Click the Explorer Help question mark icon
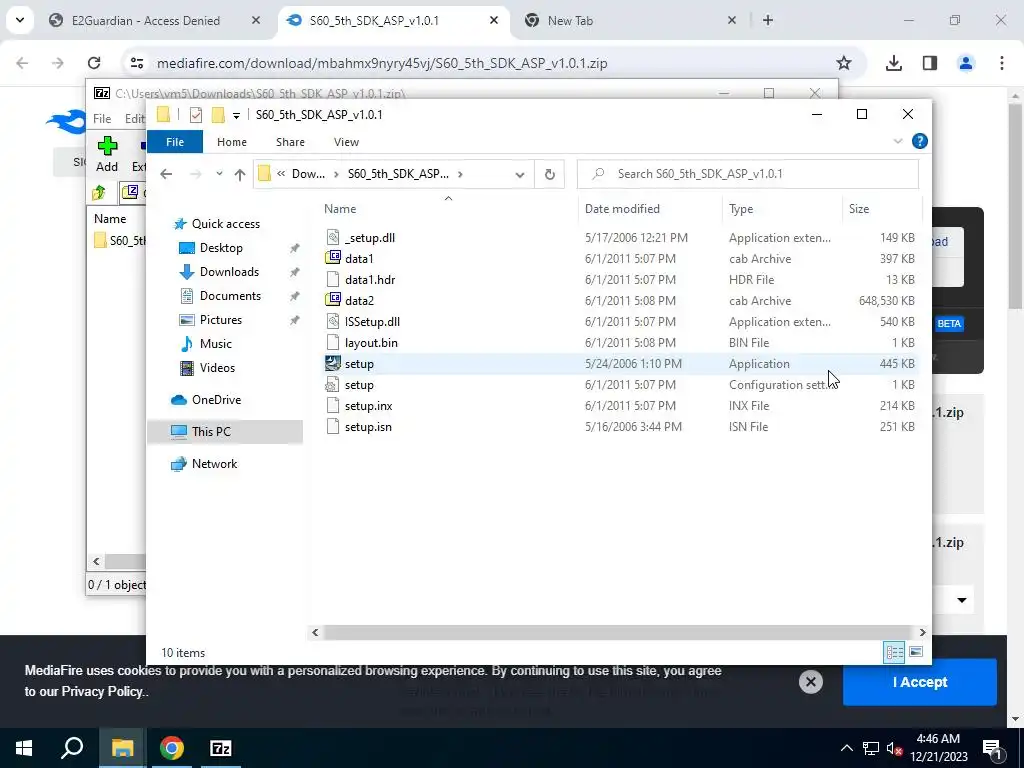The width and height of the screenshot is (1024, 768). coord(920,142)
